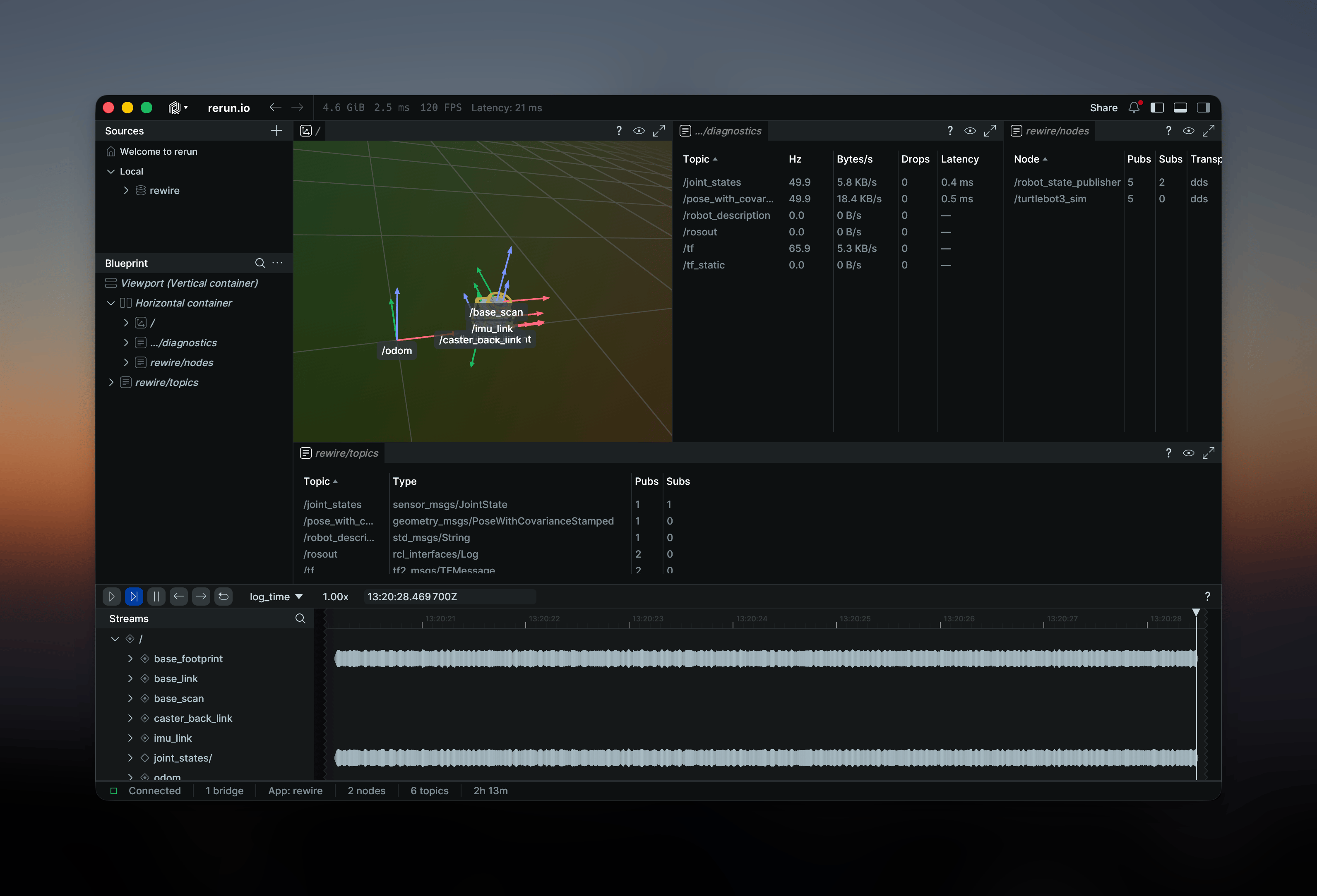Sort nodes table by Node column
Image resolution: width=1317 pixels, height=896 pixels.
click(x=1030, y=159)
